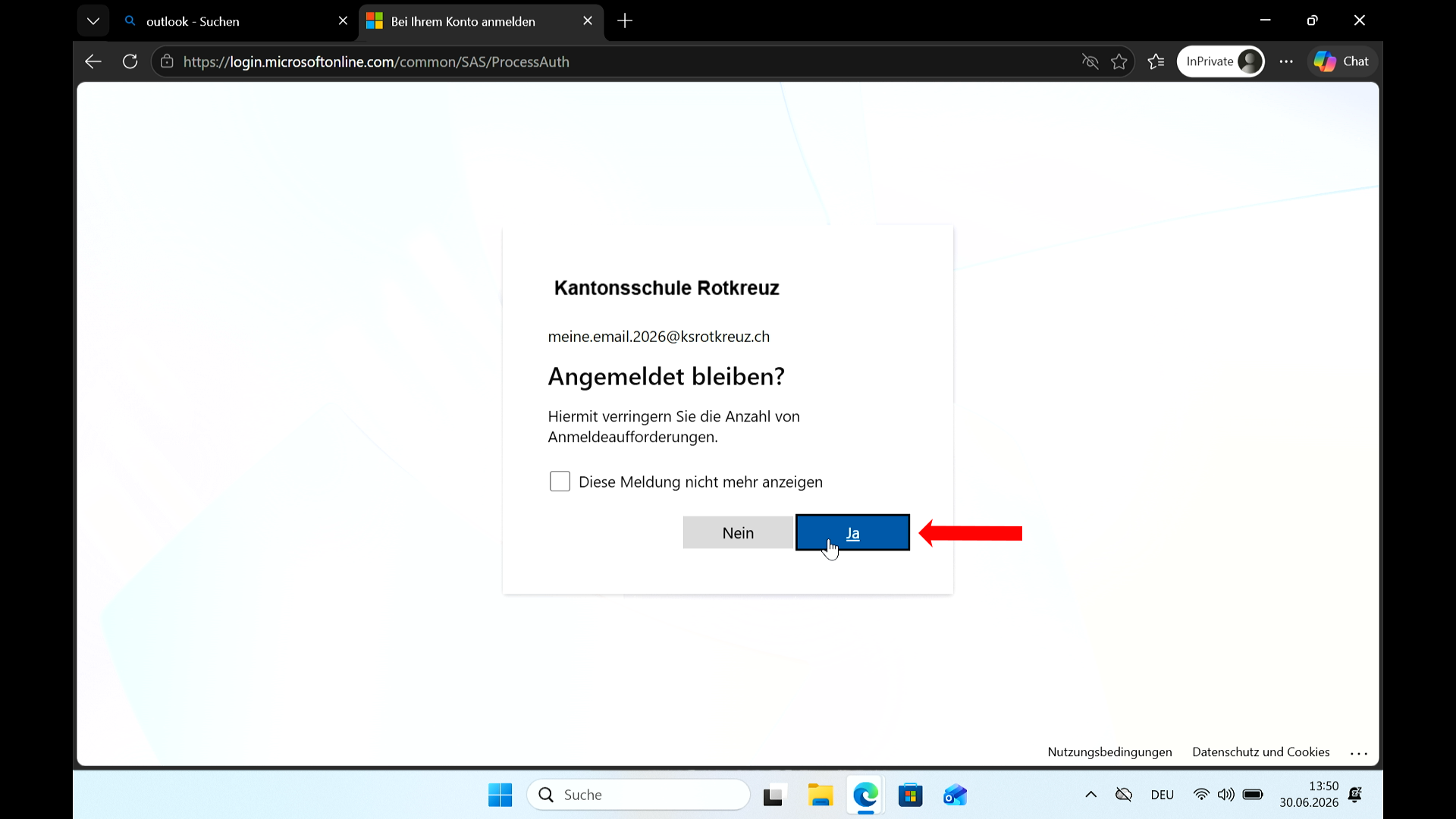The height and width of the screenshot is (819, 1456).
Task: Click the 'Kantonsschule Rotkreuz' heading
Action: 667,288
